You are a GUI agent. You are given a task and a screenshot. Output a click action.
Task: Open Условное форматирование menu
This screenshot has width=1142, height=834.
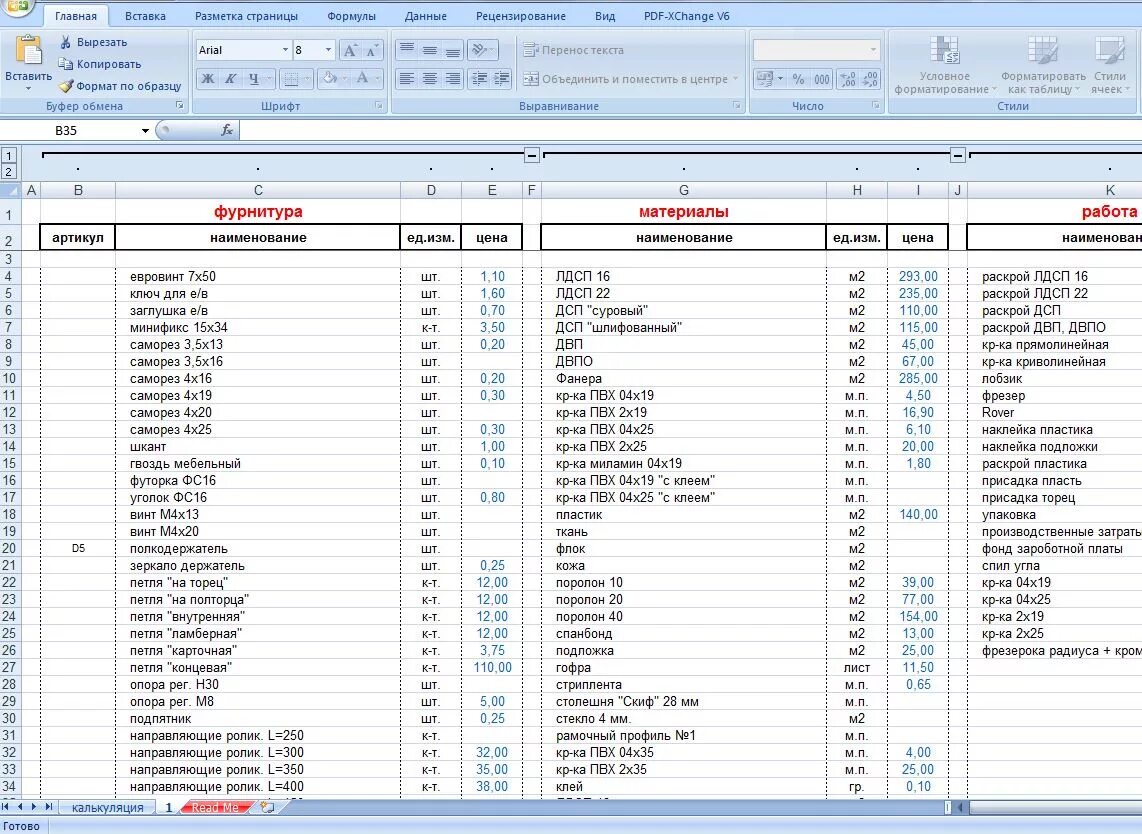tap(945, 66)
